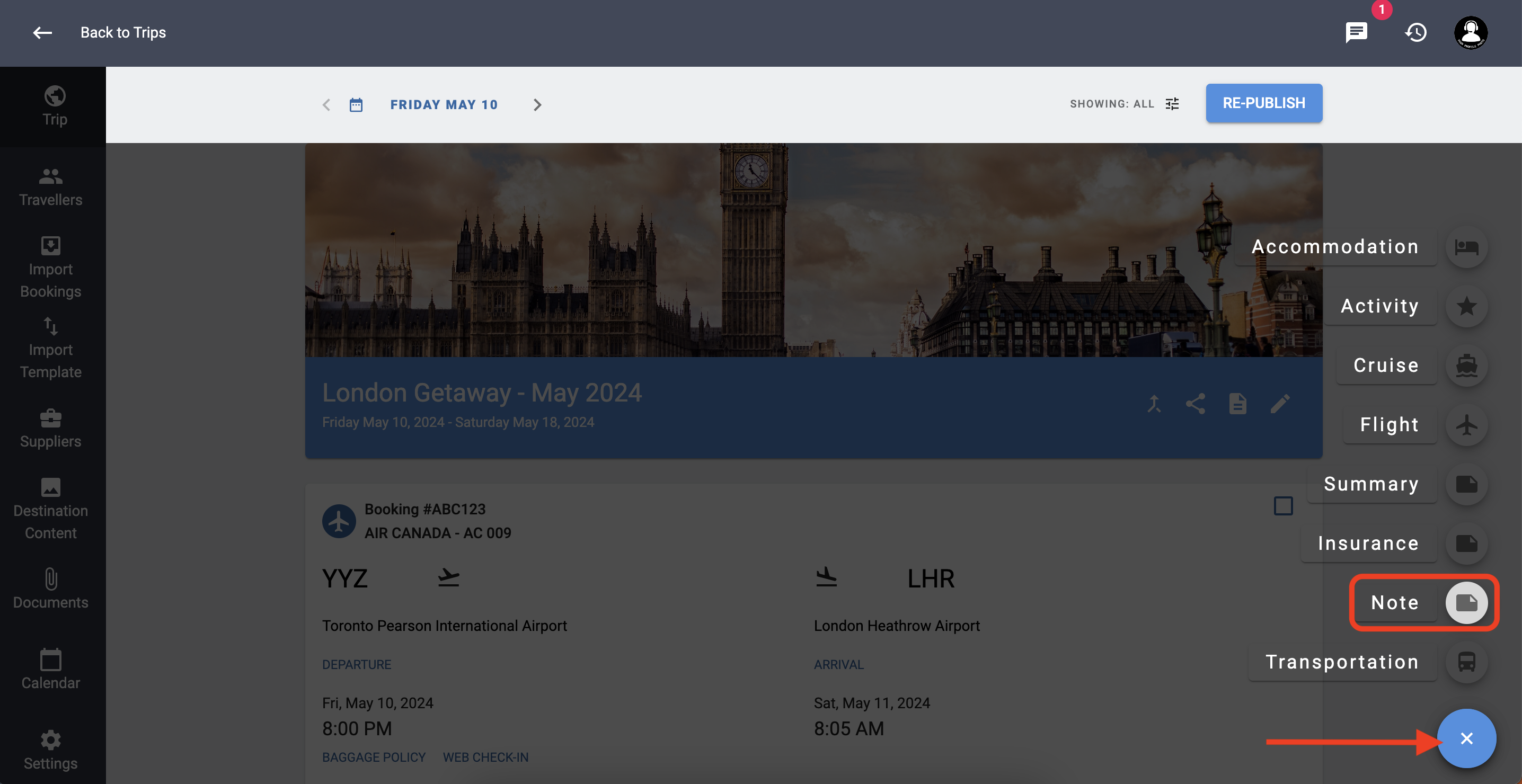This screenshot has height=784, width=1522.
Task: Add a Note using its icon
Action: [1466, 603]
